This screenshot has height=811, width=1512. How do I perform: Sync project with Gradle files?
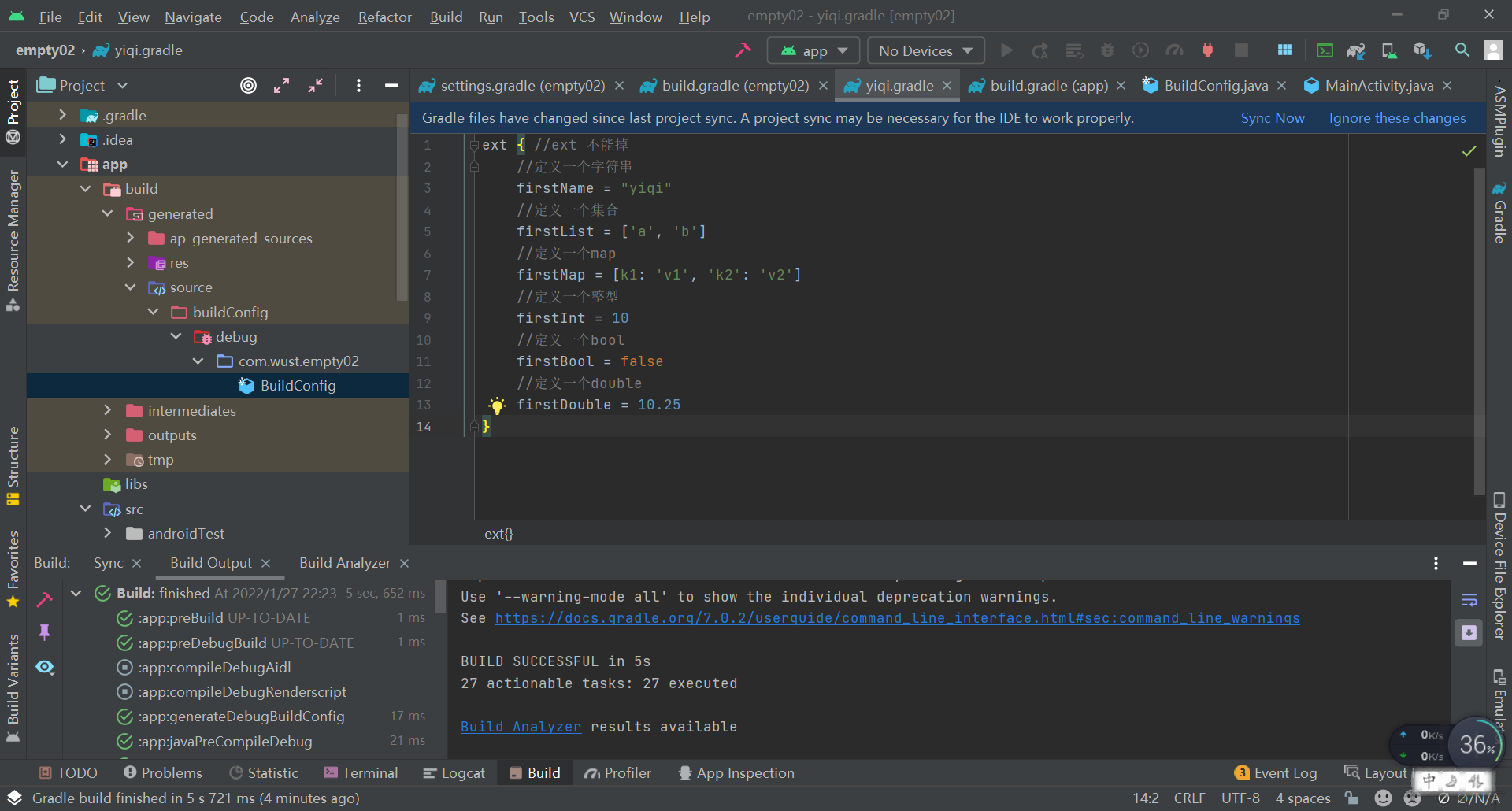point(1356,50)
